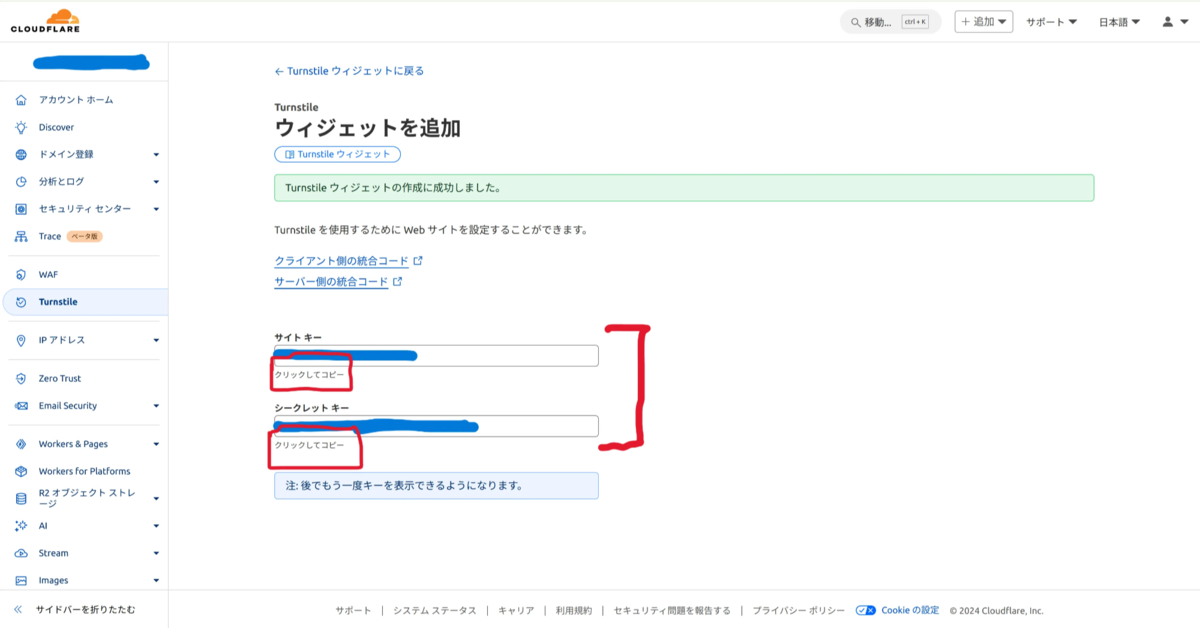Click the Turnstile sidebar icon
This screenshot has height=628, width=1200.
(x=21, y=302)
